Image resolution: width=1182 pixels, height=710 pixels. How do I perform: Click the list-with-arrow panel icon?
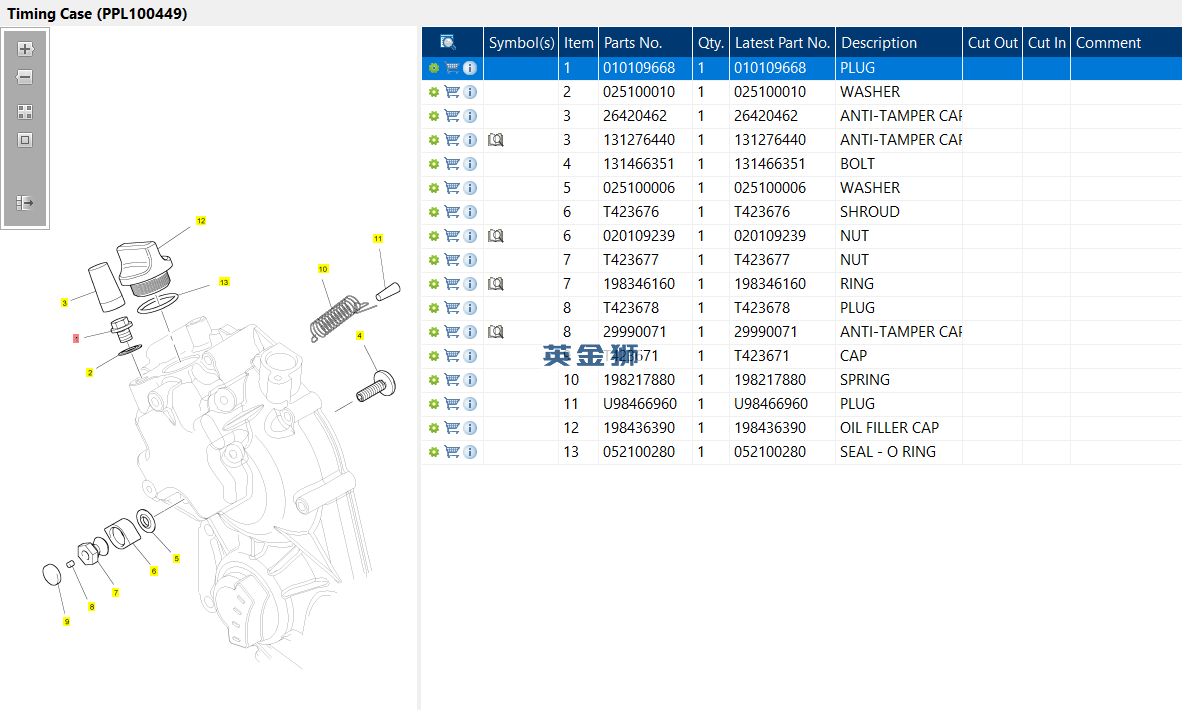click(25, 203)
